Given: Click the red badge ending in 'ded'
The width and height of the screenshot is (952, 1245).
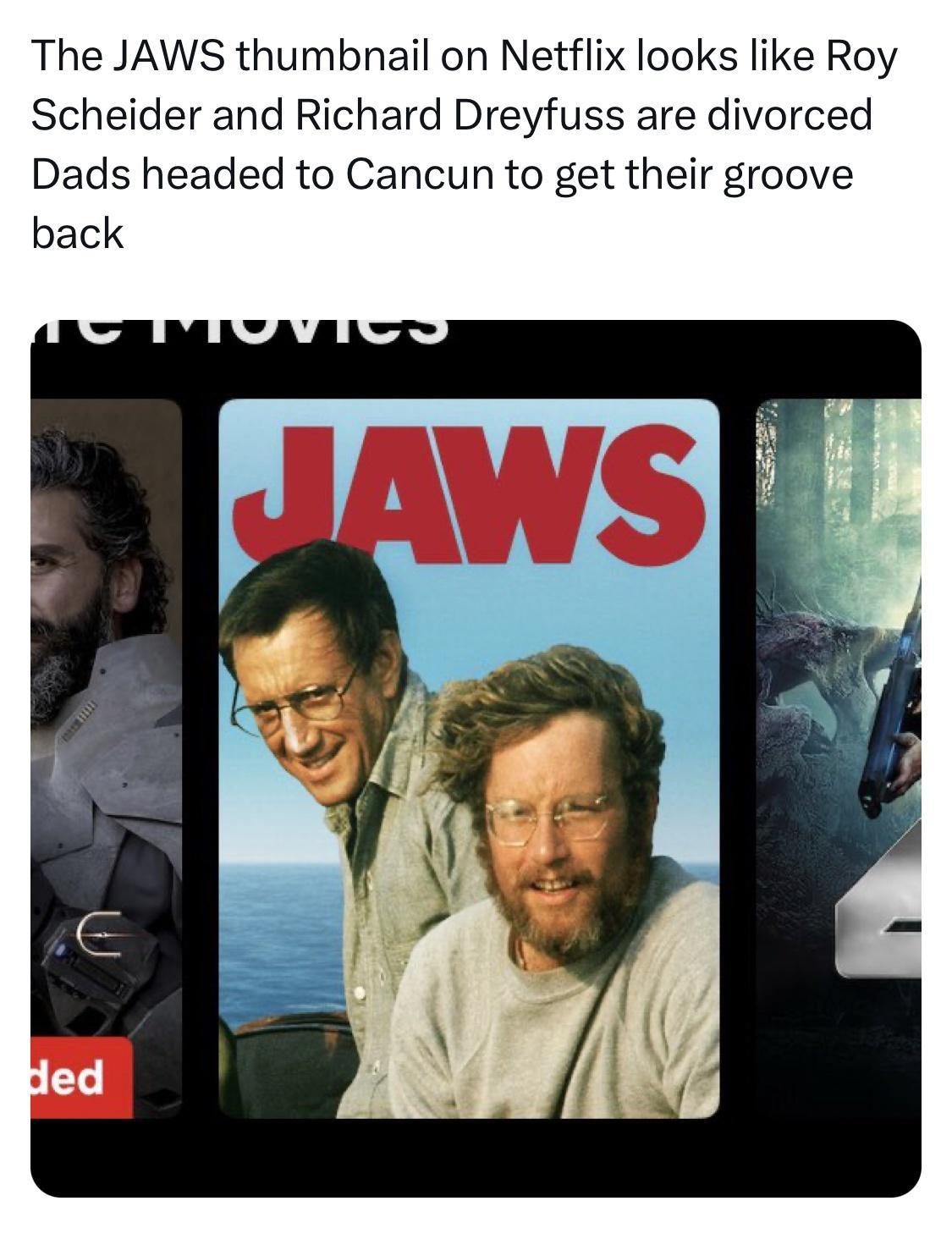Looking at the screenshot, I should [81, 1077].
